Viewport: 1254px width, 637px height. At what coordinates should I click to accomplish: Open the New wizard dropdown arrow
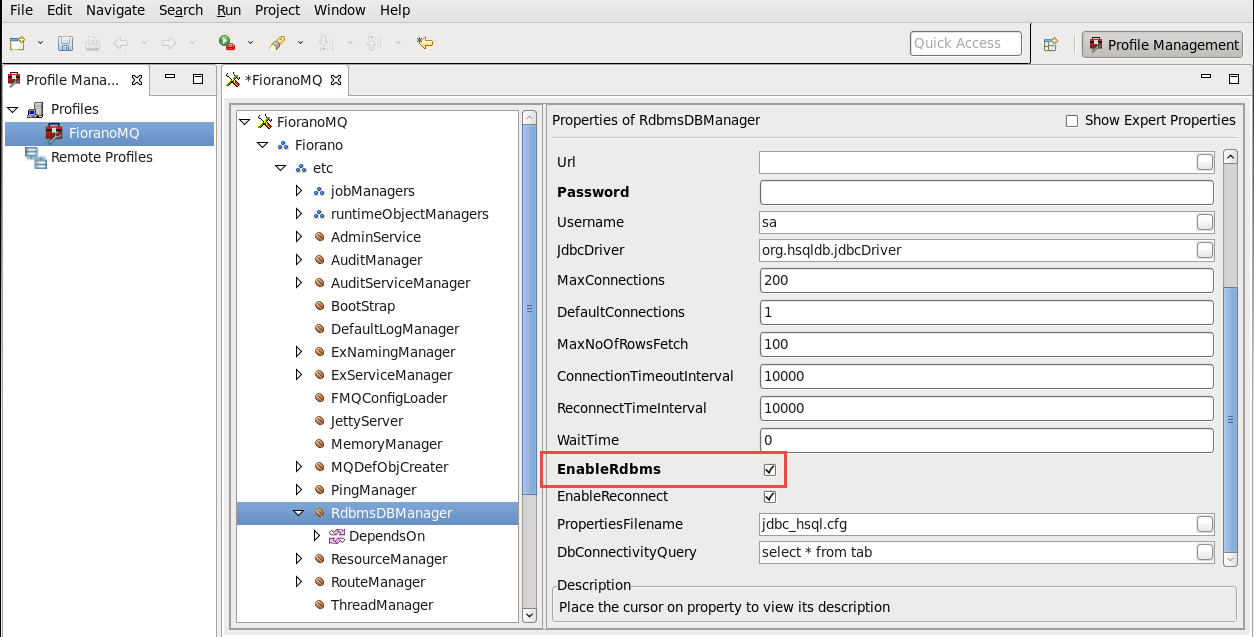40,43
